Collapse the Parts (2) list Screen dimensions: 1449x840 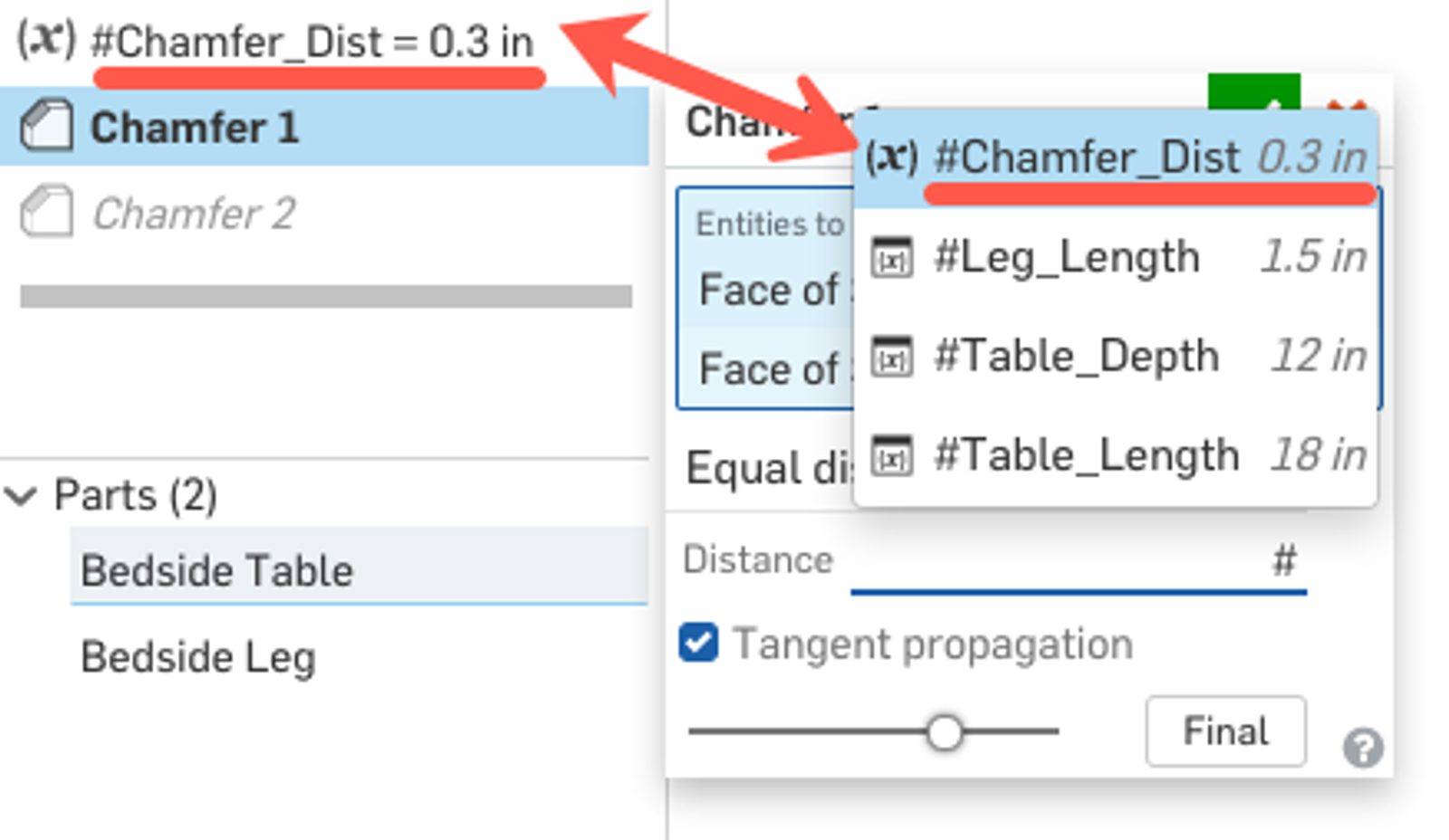[x=22, y=495]
